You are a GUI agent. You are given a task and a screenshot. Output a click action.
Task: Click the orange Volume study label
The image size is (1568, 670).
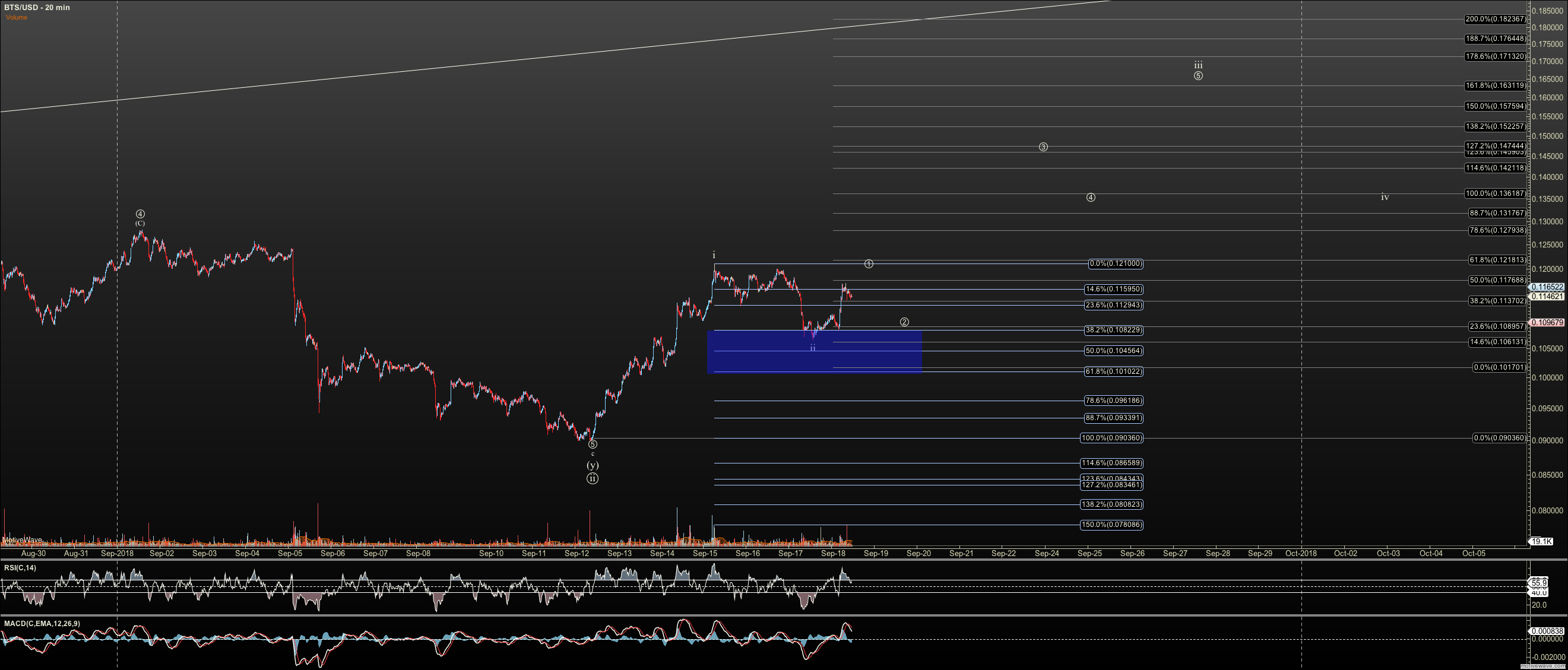pos(17,18)
